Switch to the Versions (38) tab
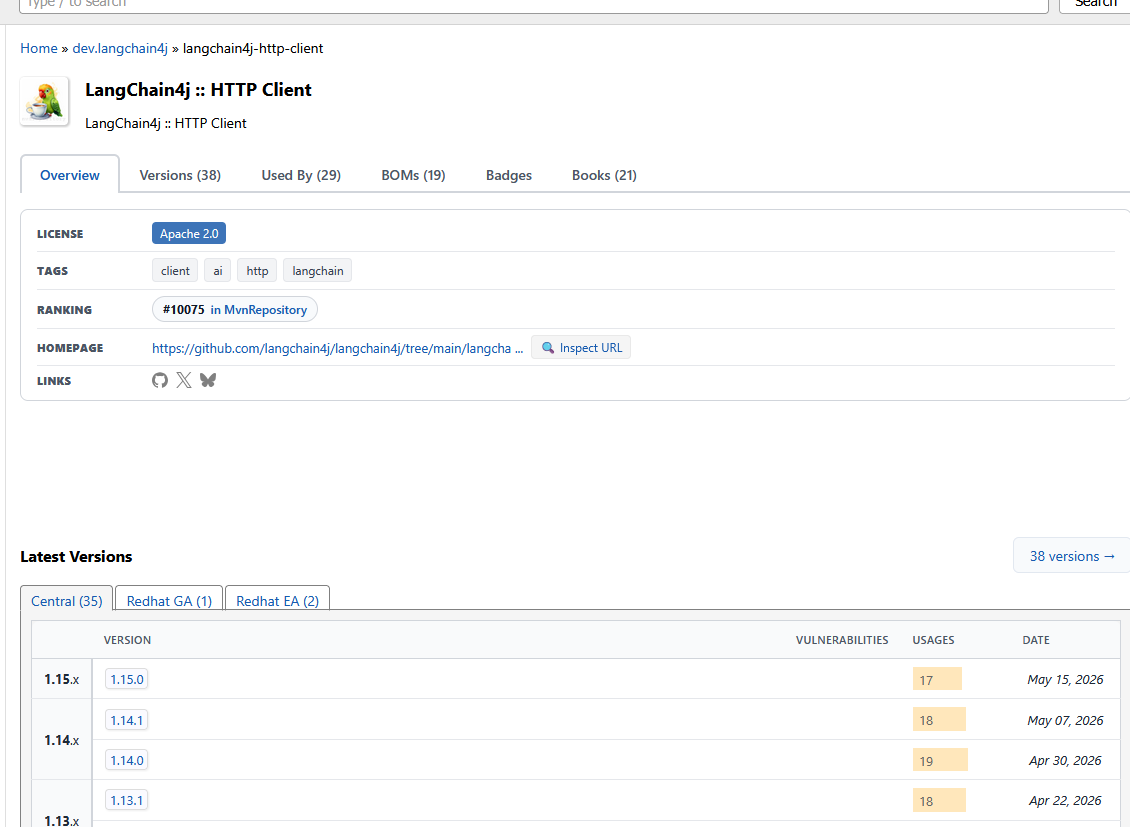The width and height of the screenshot is (1130, 827). (180, 175)
